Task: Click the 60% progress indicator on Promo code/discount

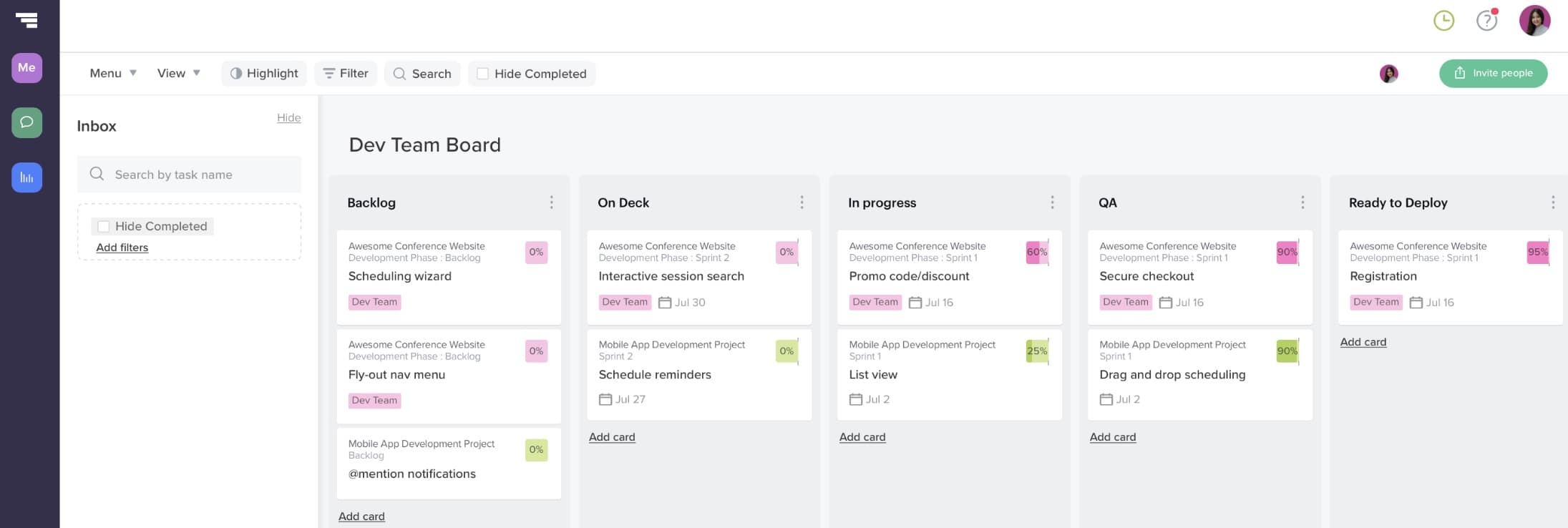Action: pos(1037,252)
